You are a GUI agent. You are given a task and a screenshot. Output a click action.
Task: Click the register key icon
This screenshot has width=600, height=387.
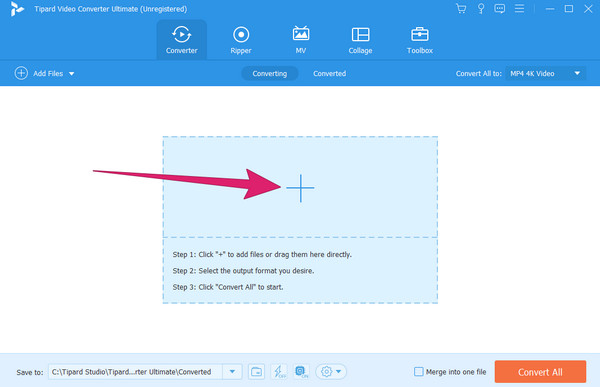(481, 8)
